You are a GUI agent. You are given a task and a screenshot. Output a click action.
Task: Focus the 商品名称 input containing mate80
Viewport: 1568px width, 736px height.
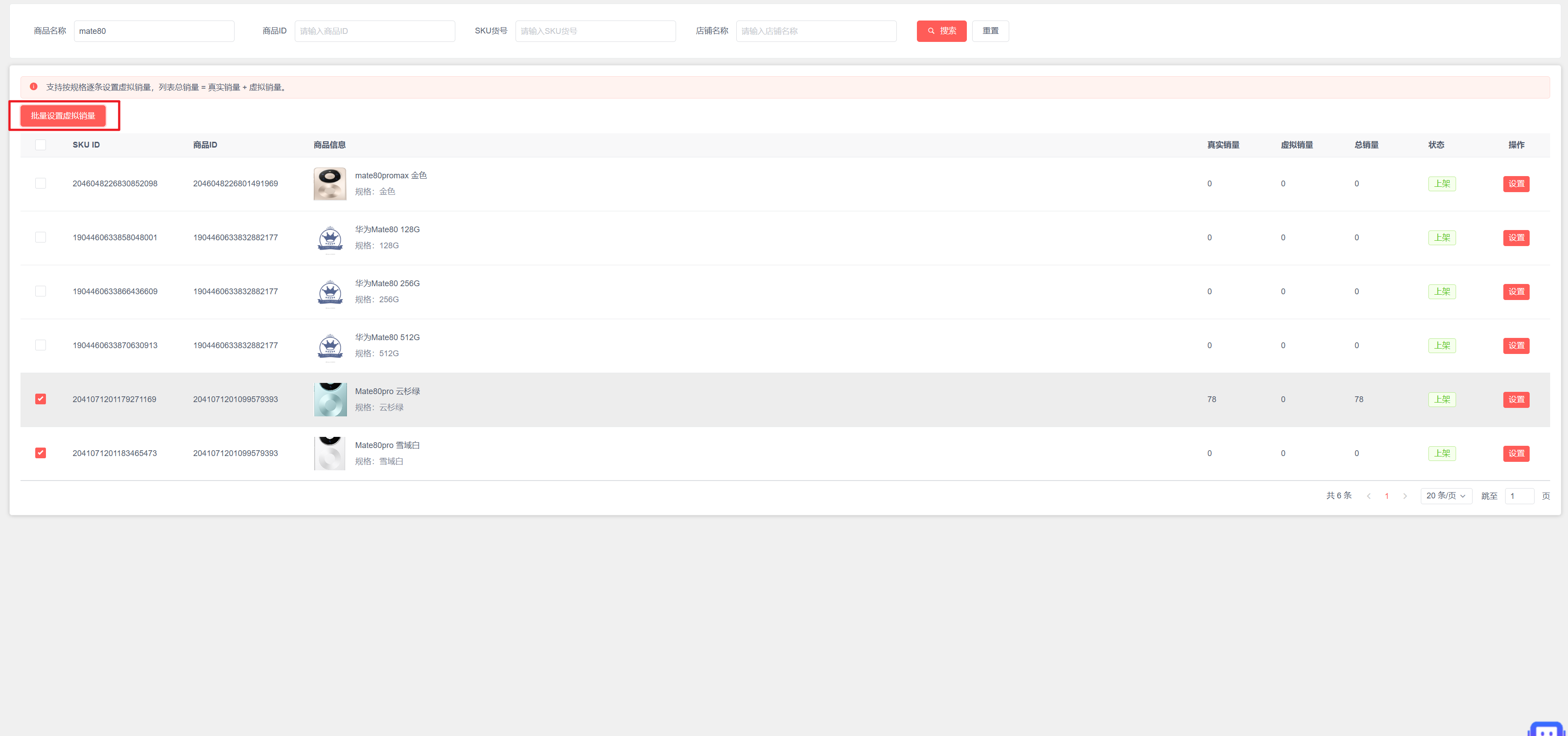(154, 31)
